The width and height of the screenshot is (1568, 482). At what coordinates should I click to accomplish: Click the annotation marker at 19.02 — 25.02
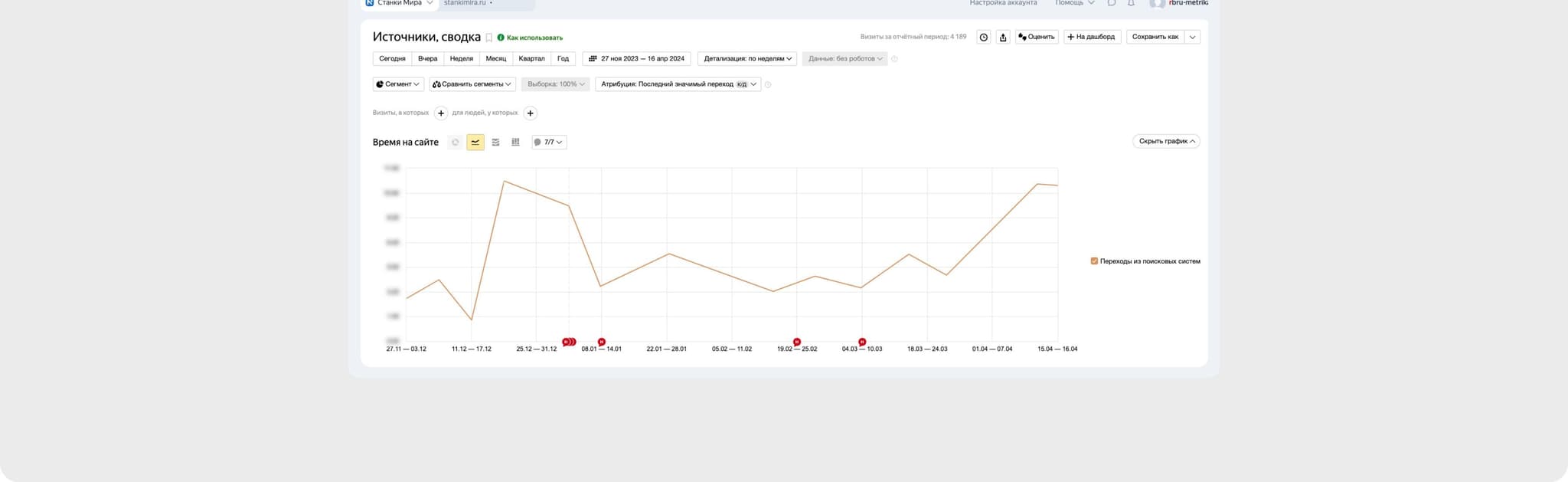pos(797,342)
